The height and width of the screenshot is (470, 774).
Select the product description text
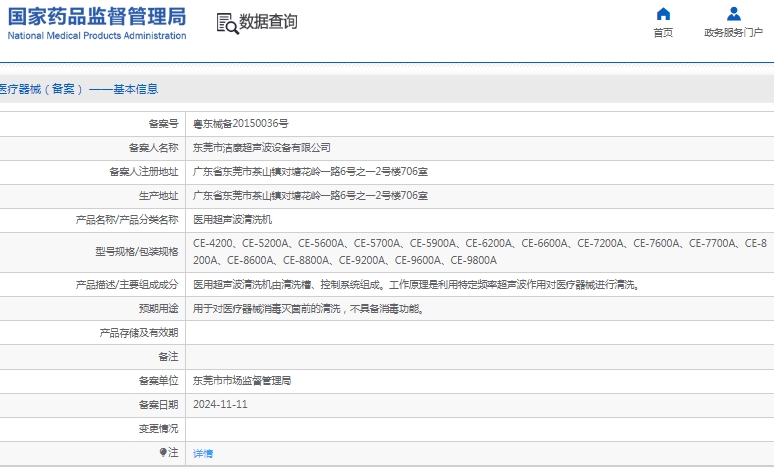tap(418, 285)
